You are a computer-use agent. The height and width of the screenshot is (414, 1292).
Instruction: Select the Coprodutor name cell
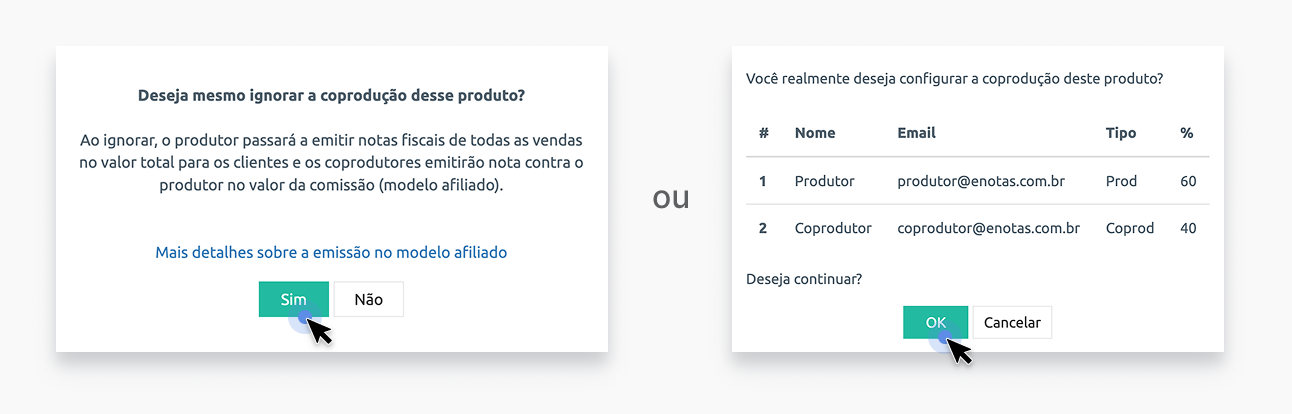pos(833,228)
